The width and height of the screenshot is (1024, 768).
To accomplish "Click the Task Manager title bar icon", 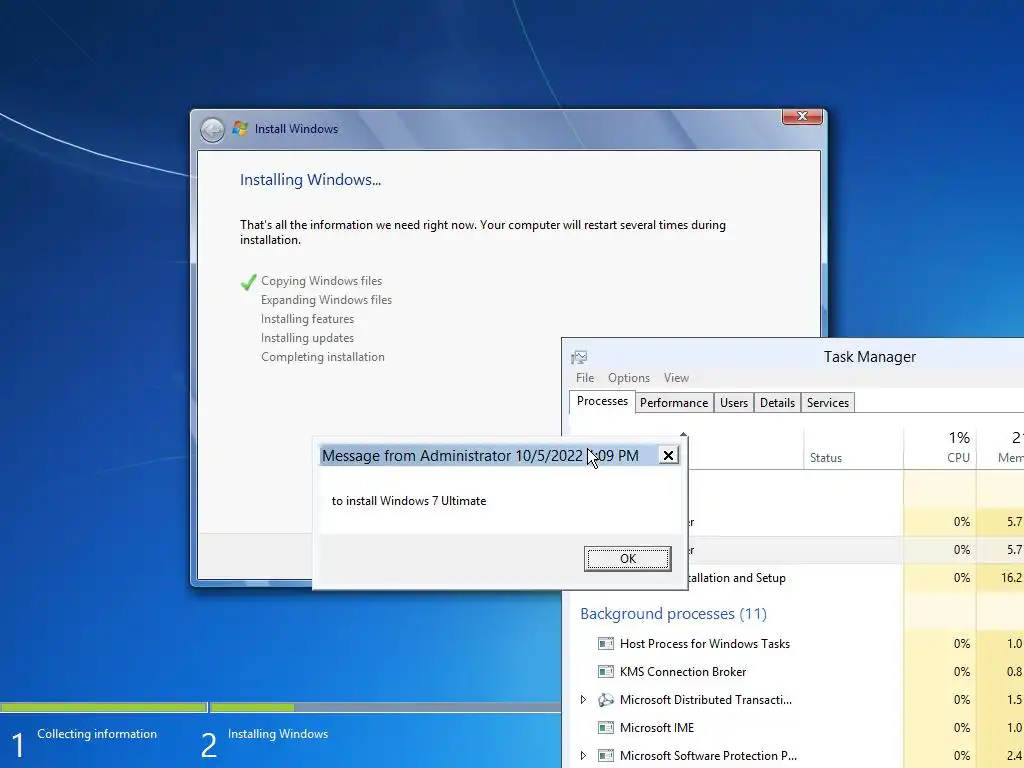I will coord(579,357).
